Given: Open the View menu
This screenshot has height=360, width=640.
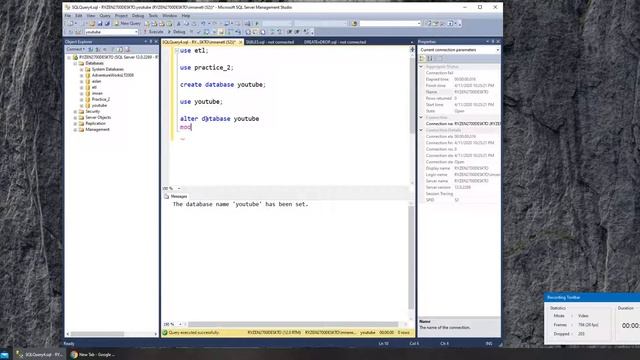Looking at the screenshot, I should [x=91, y=16].
